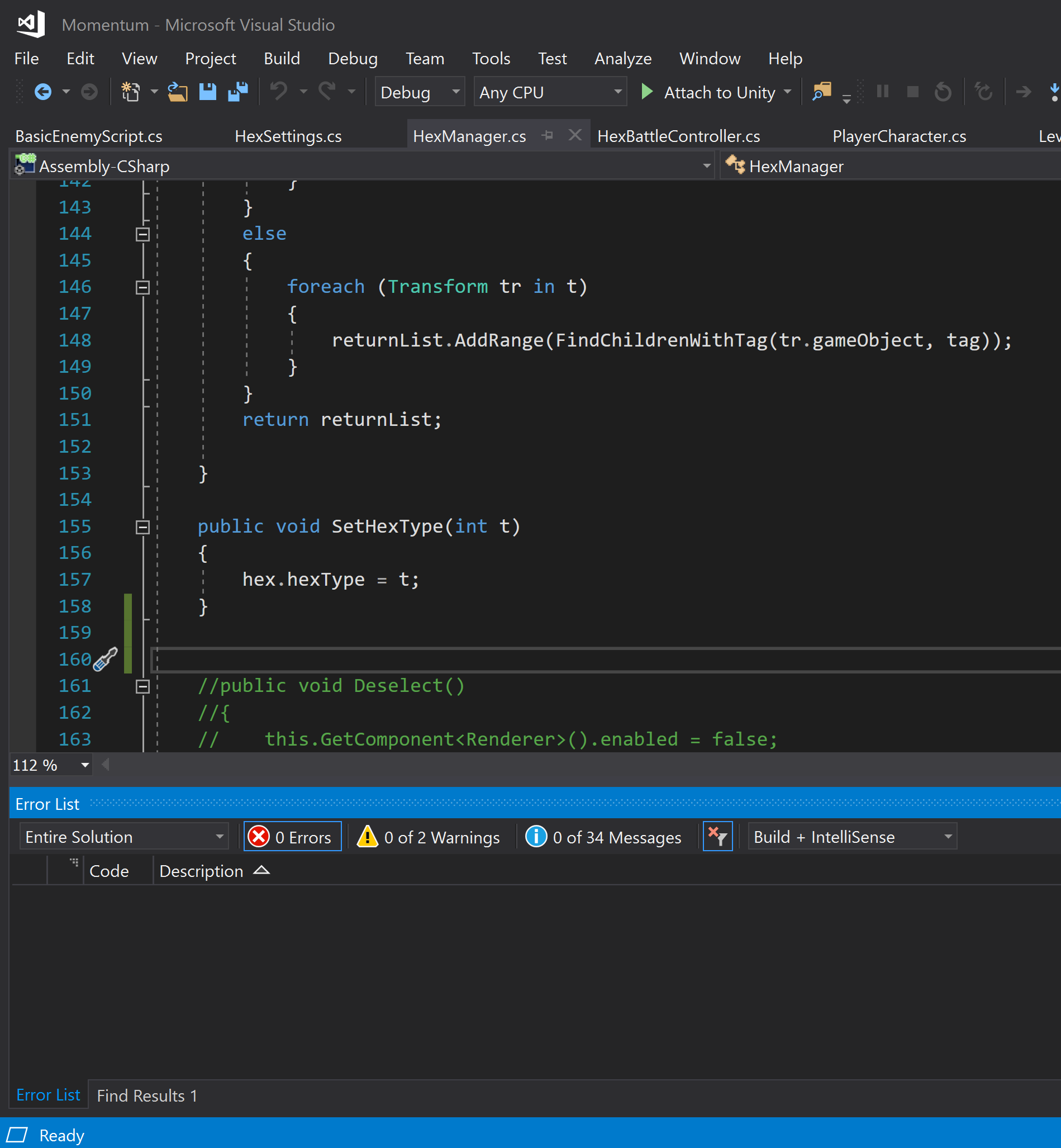
Task: Open the File menu
Action: pos(26,59)
